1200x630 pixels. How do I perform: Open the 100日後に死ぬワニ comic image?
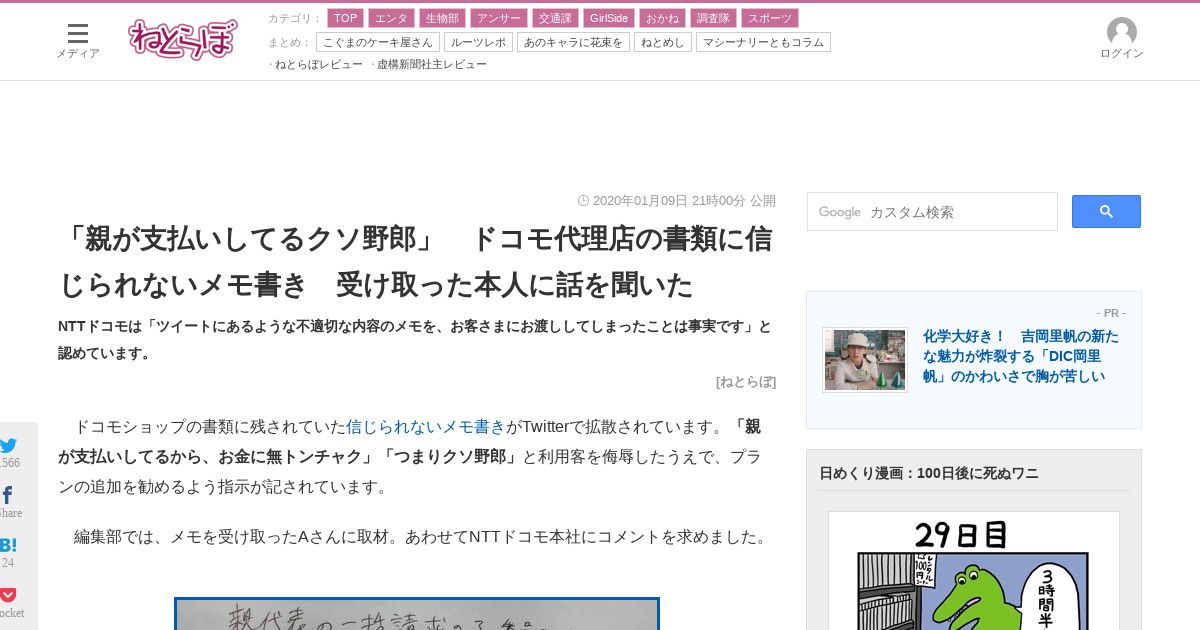pos(973,571)
